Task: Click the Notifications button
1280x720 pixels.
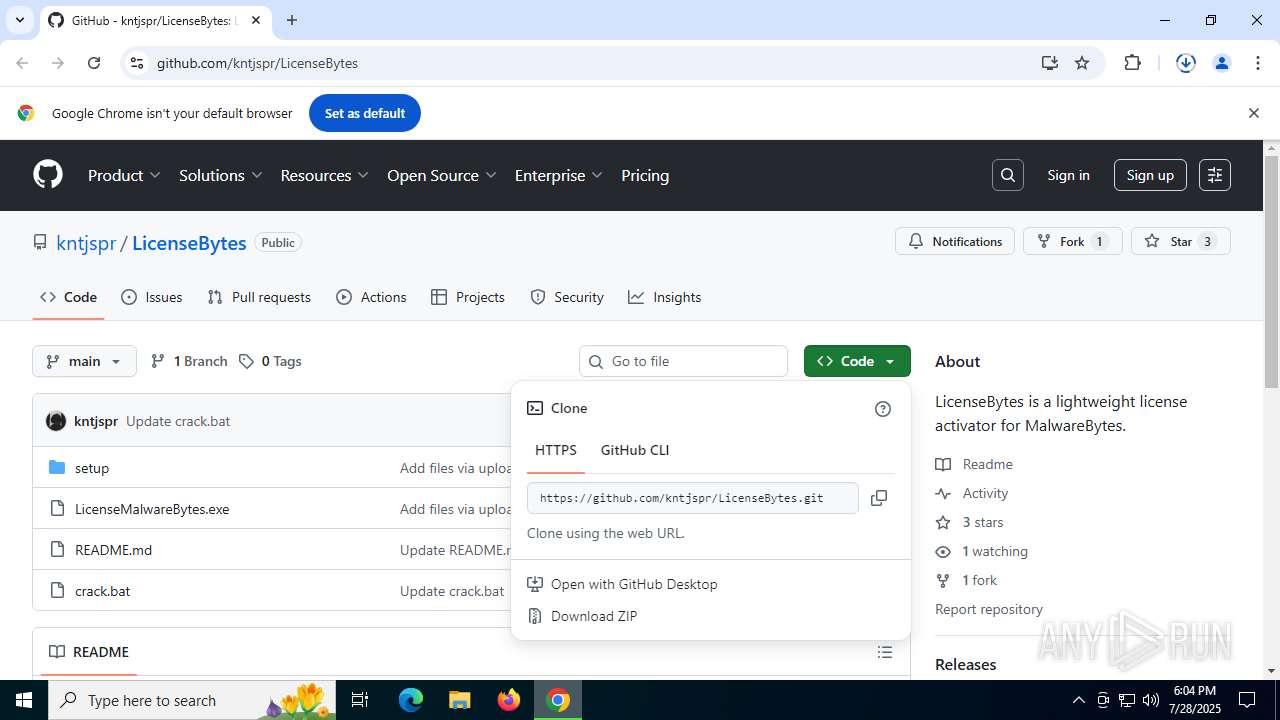Action: (955, 241)
